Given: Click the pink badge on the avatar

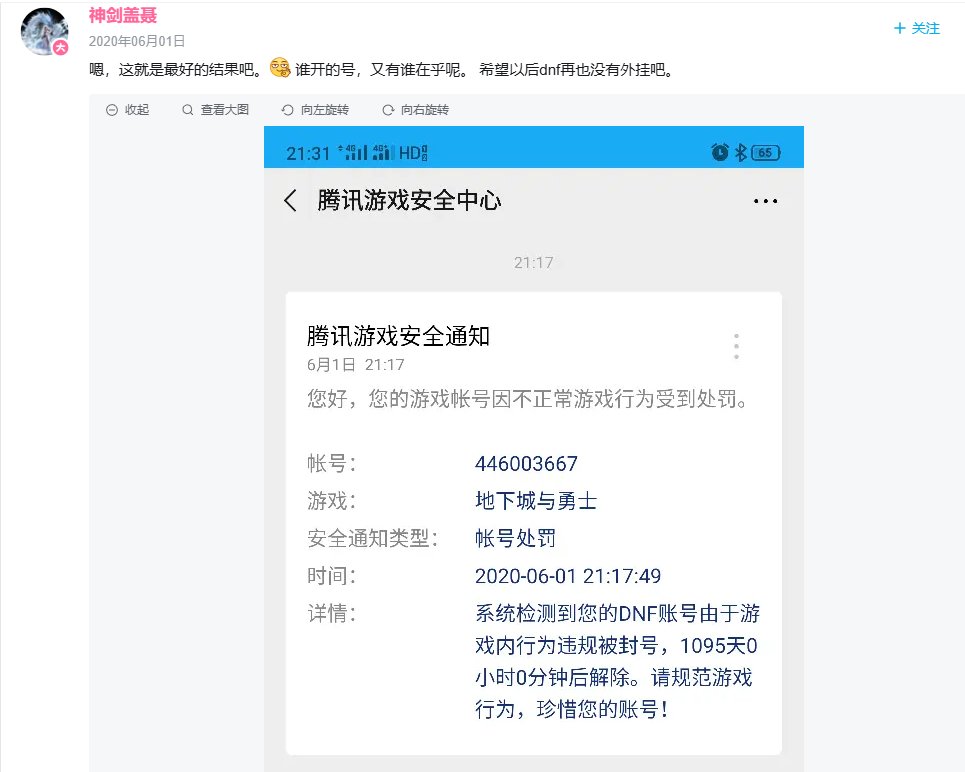Looking at the screenshot, I should pos(60,47).
